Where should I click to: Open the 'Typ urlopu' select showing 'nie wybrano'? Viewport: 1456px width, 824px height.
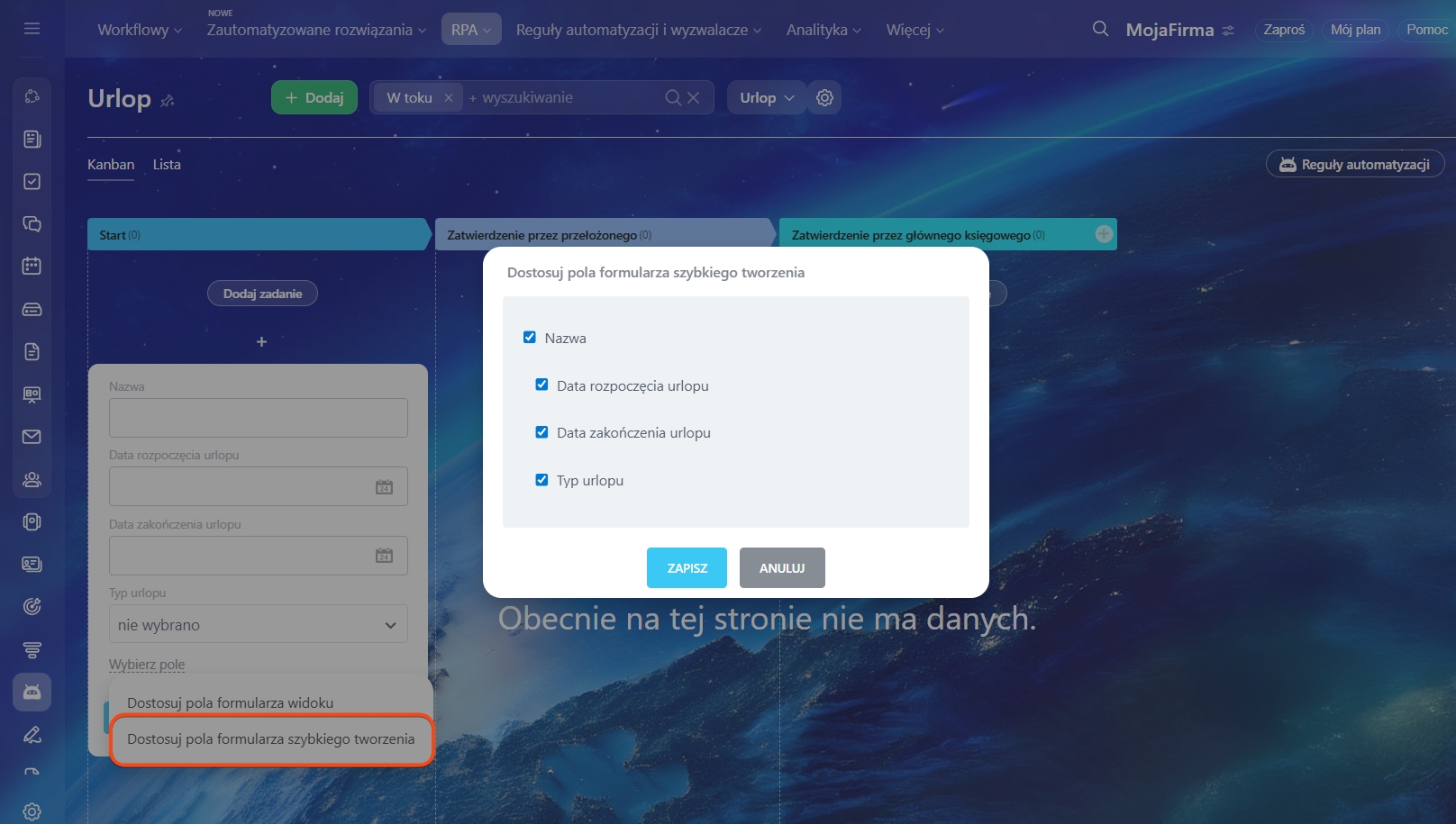click(259, 624)
